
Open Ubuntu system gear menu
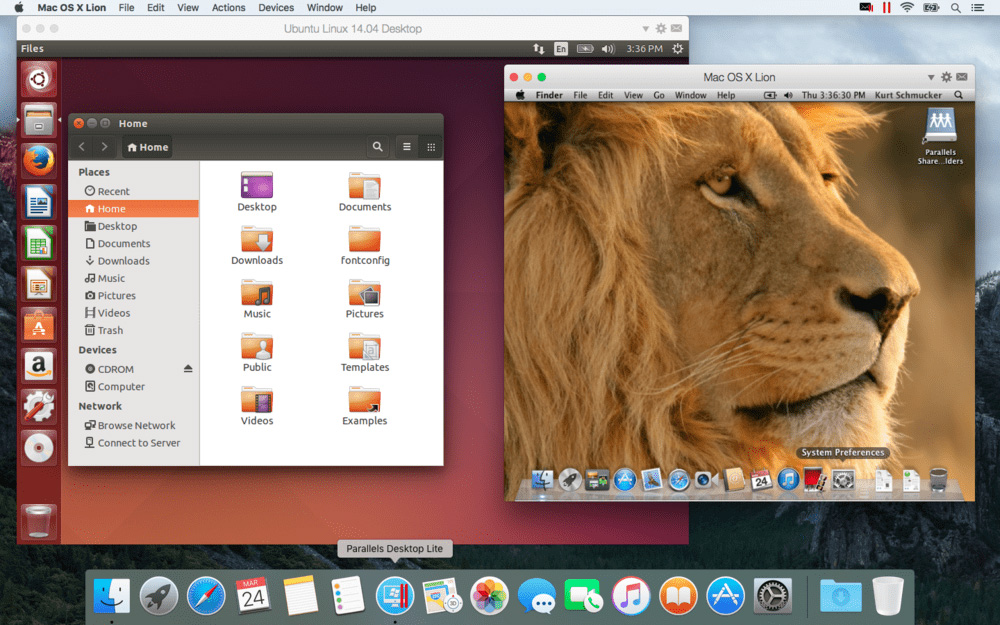tap(678, 48)
